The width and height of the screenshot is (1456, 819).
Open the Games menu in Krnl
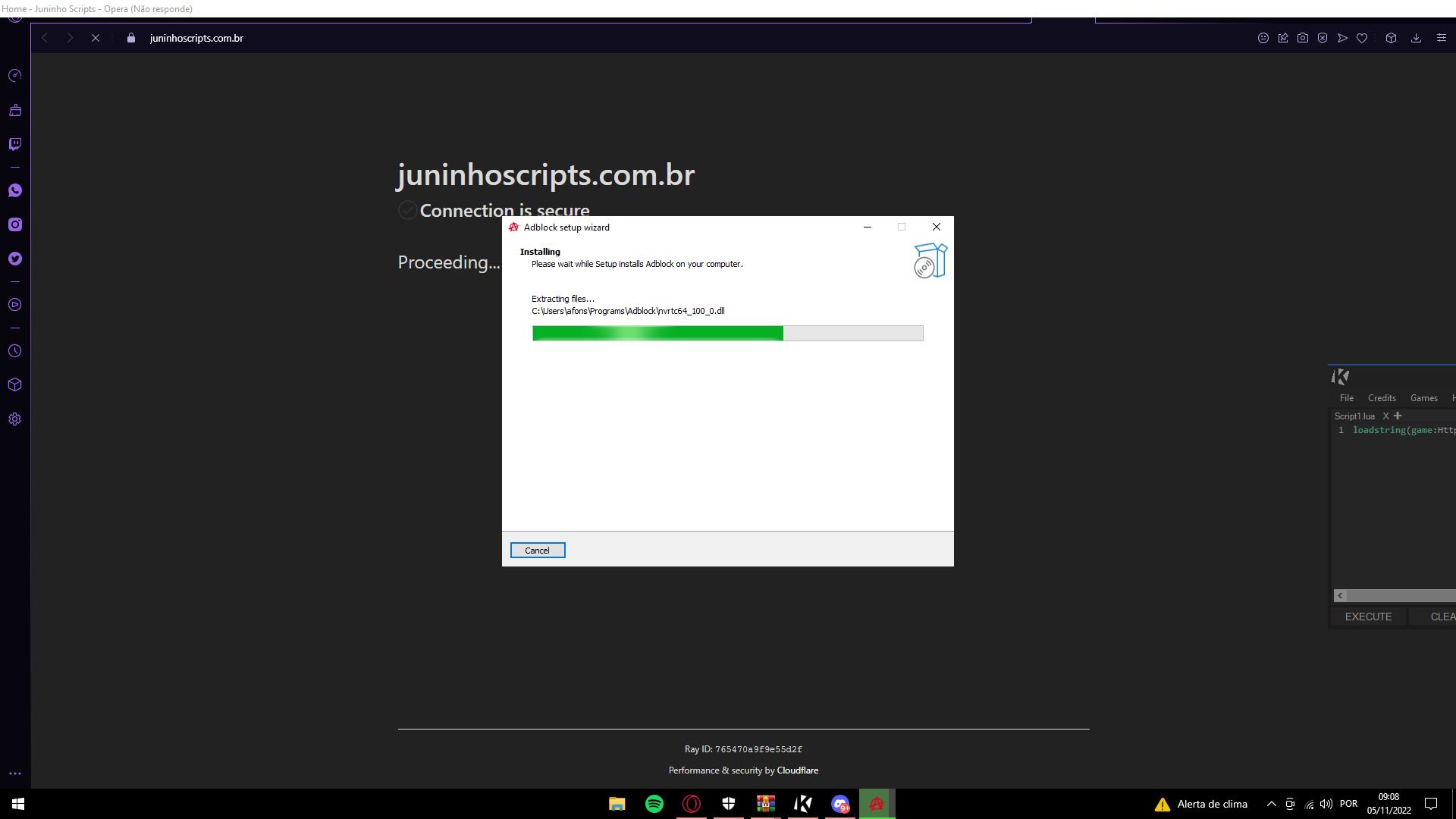click(x=1423, y=398)
